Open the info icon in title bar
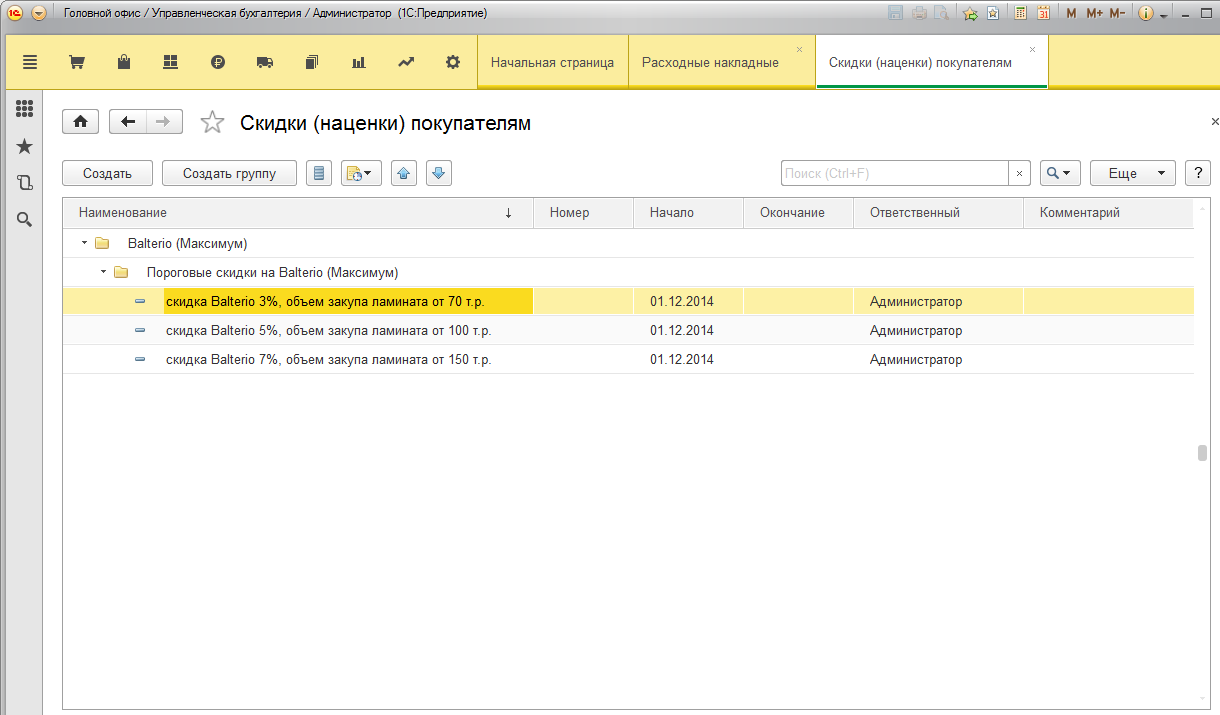1220x715 pixels. 1146,13
